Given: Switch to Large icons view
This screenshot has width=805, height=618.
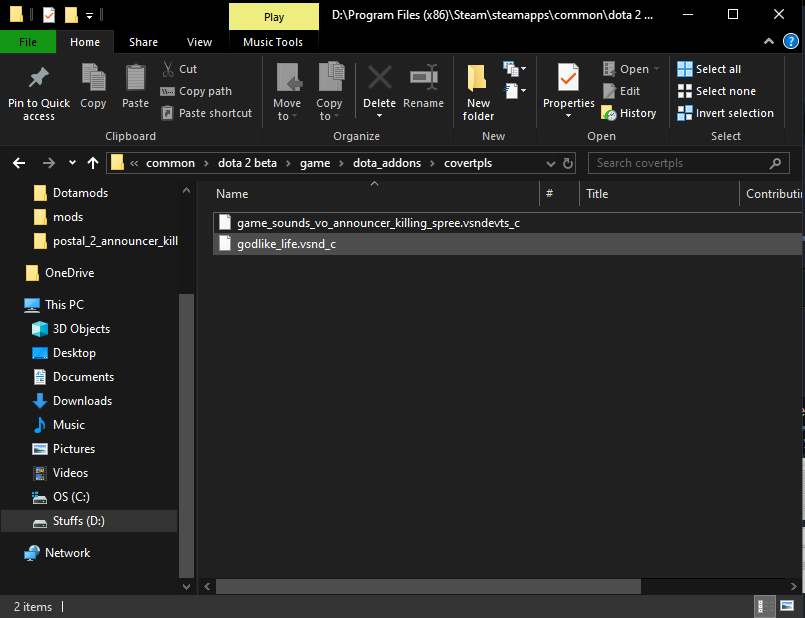Looking at the screenshot, I should (x=787, y=606).
